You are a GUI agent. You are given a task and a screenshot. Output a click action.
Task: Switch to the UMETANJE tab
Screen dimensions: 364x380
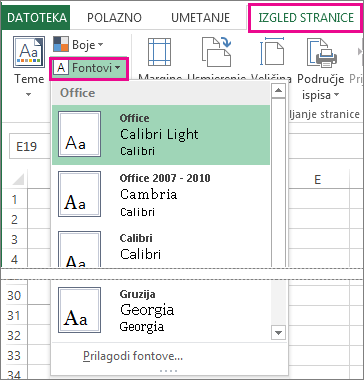[200, 18]
